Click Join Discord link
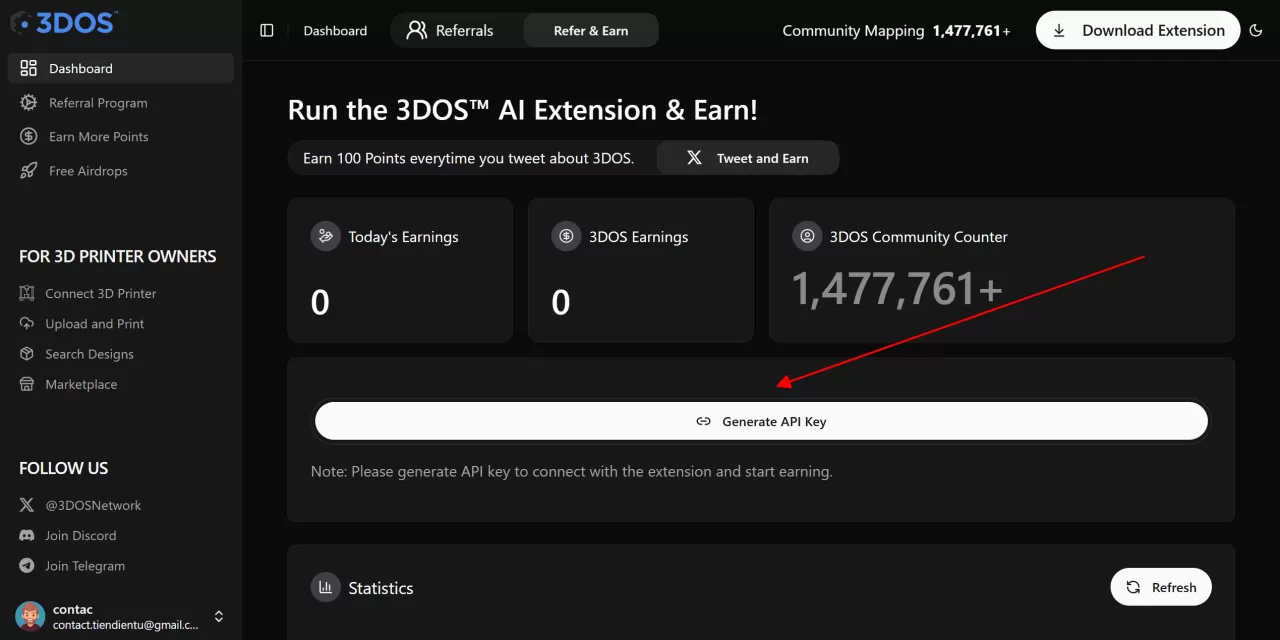Viewport: 1280px width, 640px height. (80, 535)
